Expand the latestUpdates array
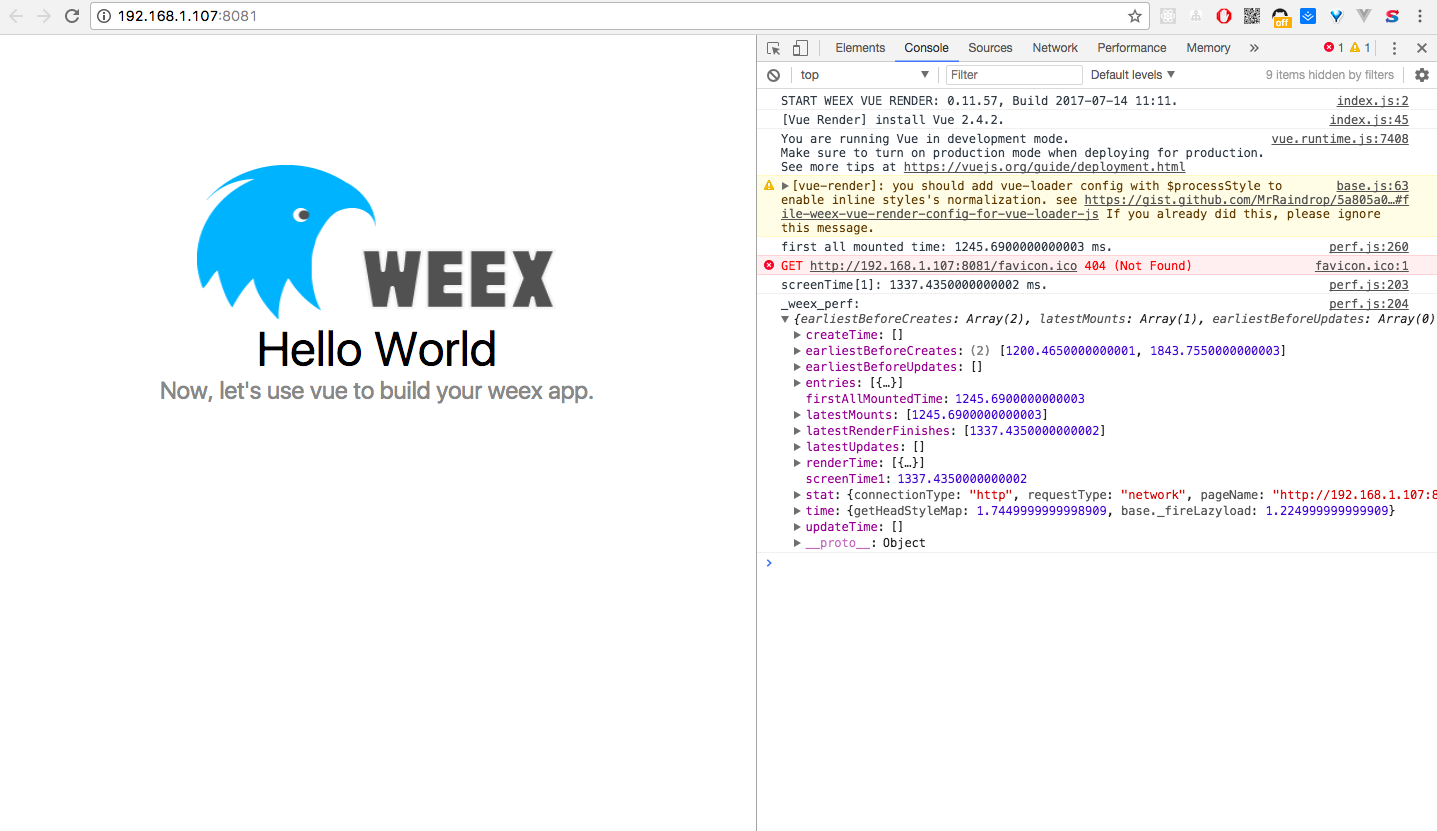Viewport: 1437px width, 831px height. point(798,447)
